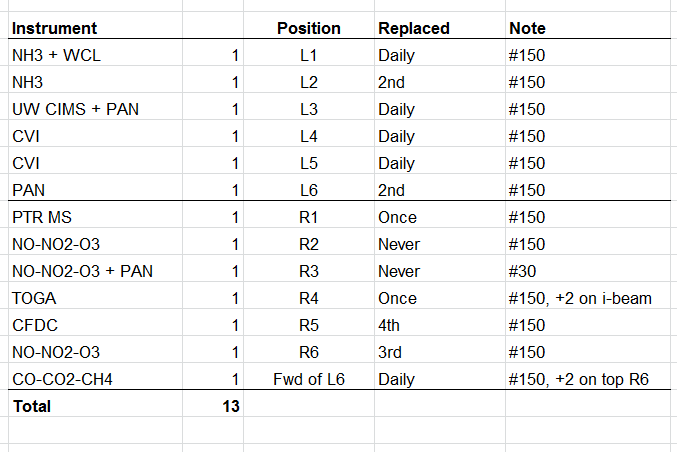677x452 pixels.
Task: Select the R4 position cell
Action: pyautogui.click(x=308, y=299)
